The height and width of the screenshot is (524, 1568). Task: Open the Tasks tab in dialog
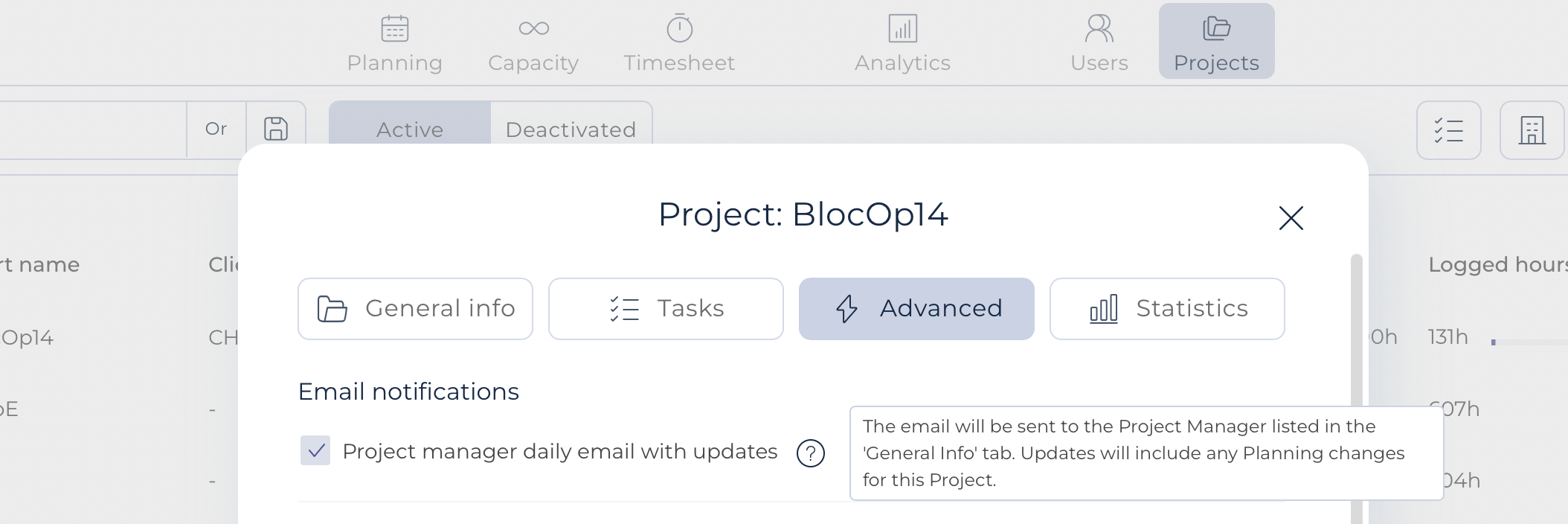[x=666, y=309]
